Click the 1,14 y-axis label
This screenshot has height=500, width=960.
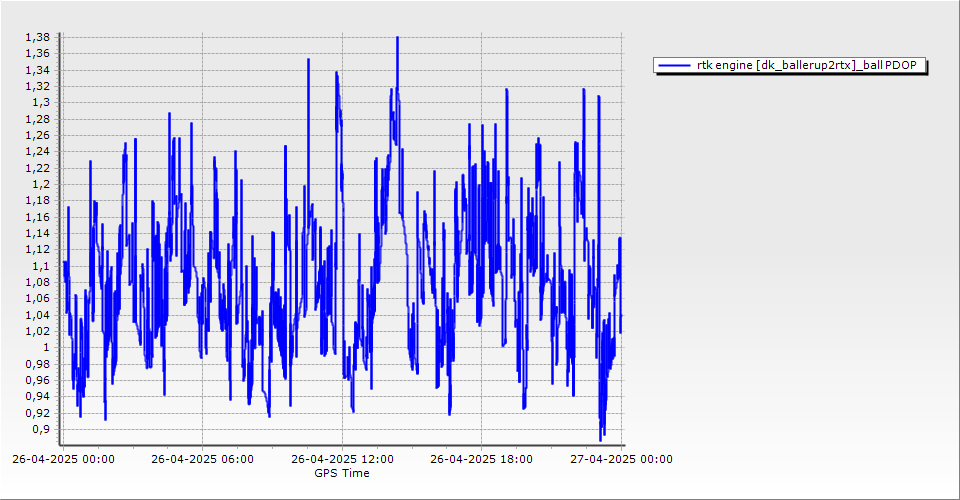(37, 233)
